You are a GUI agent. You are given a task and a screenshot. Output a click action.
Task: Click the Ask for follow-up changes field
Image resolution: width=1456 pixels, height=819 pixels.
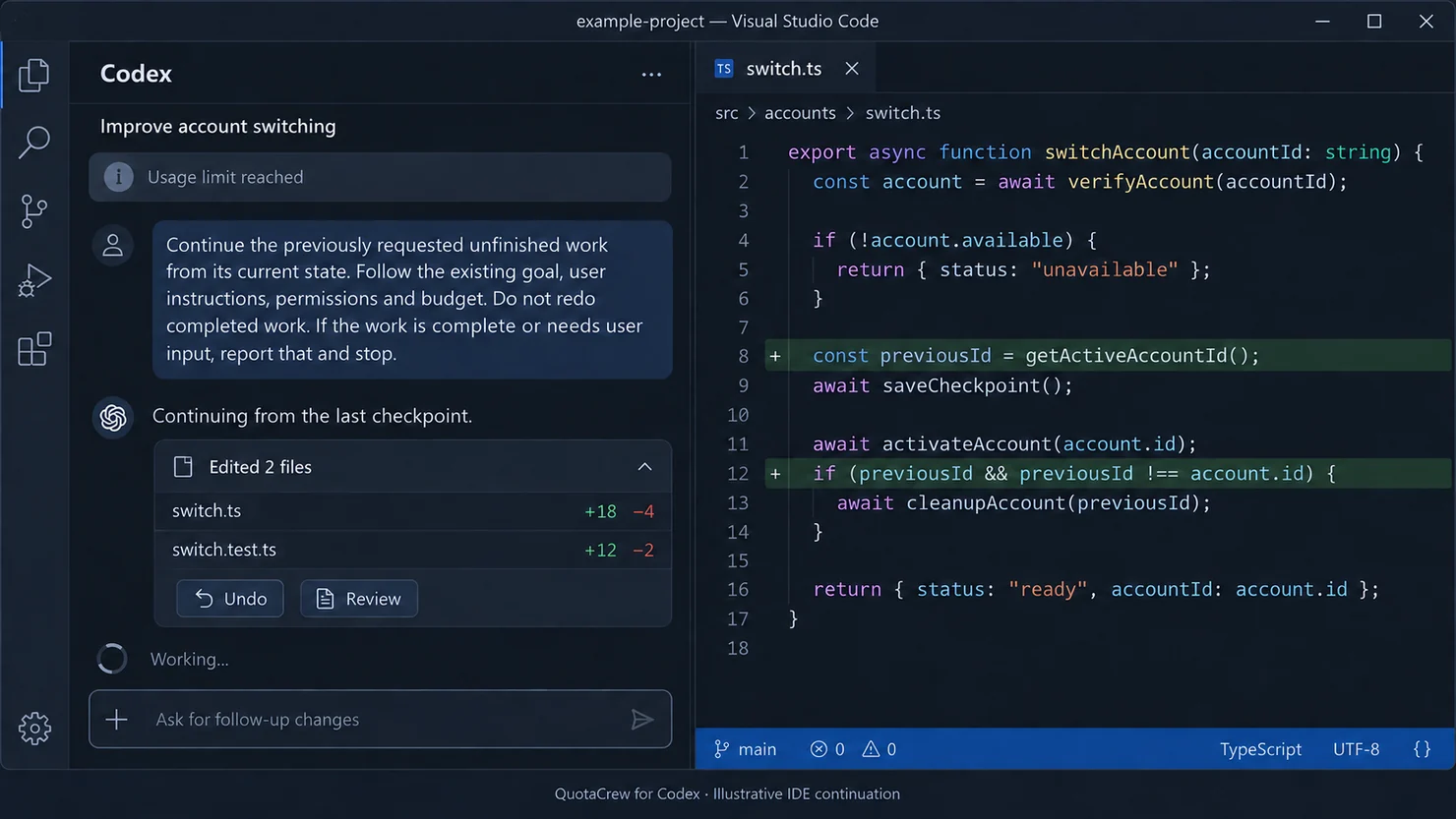(381, 720)
